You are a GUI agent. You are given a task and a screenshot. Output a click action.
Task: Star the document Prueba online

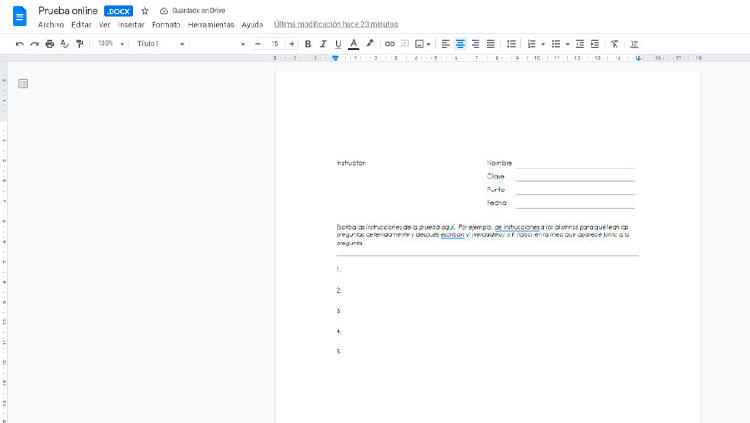pos(145,10)
